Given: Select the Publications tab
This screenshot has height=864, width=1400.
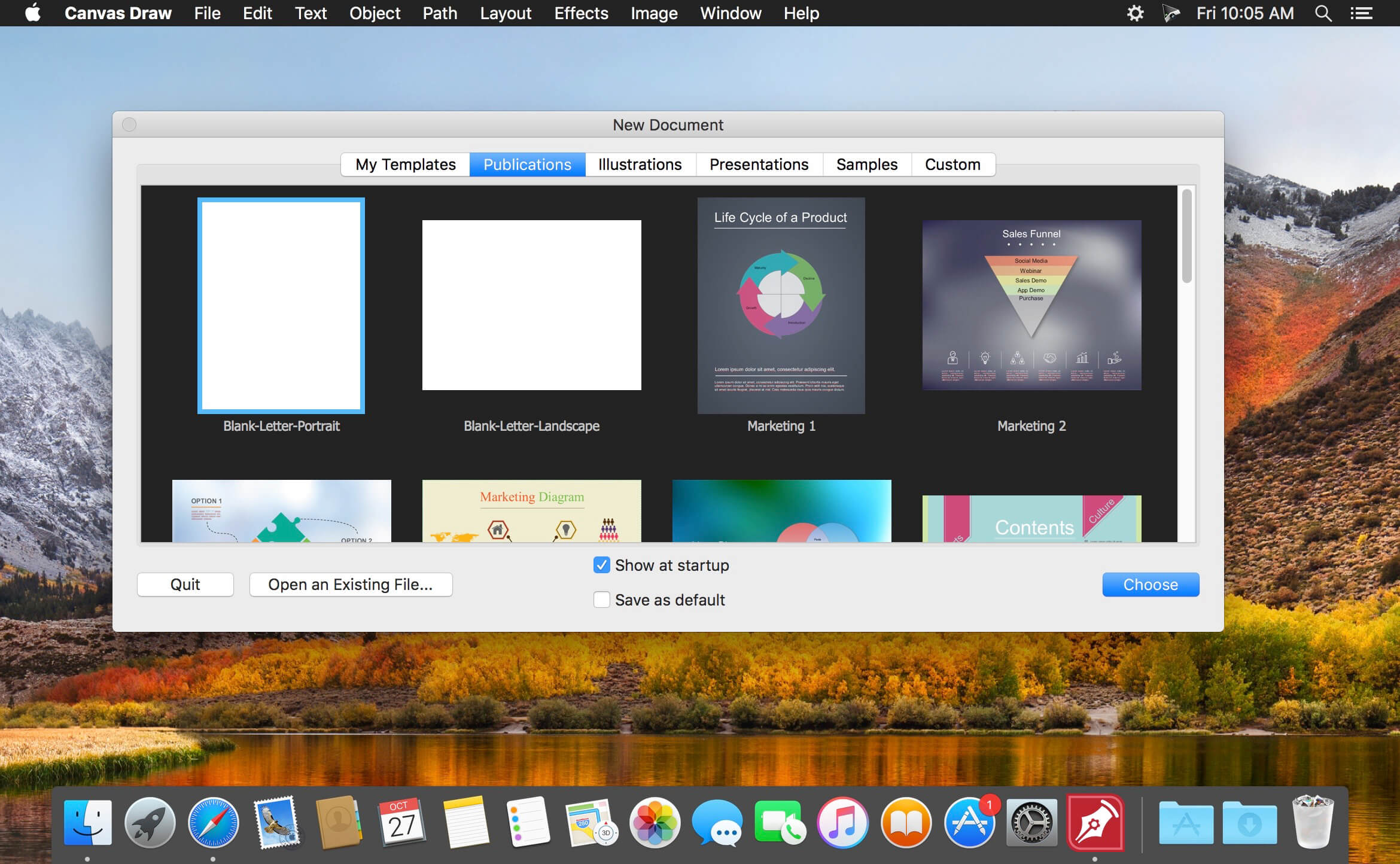Looking at the screenshot, I should point(527,165).
